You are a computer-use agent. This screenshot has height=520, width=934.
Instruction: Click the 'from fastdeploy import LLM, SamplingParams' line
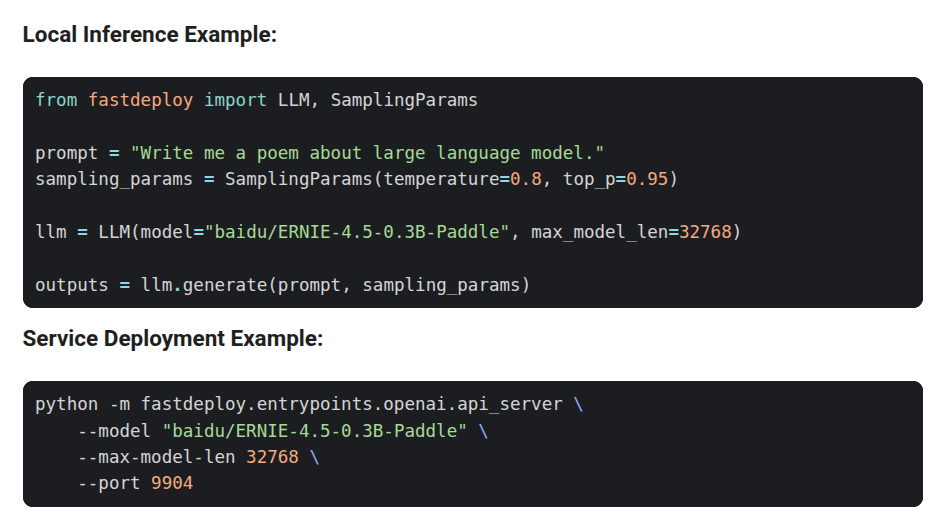(x=256, y=100)
